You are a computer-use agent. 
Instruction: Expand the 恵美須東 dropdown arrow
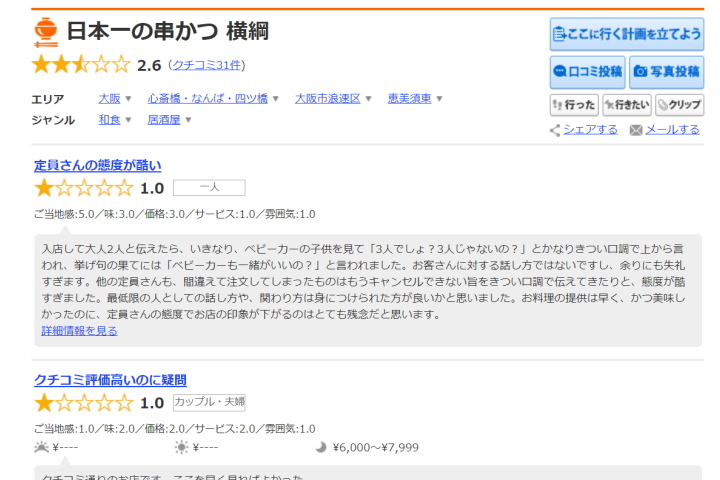pyautogui.click(x=439, y=99)
